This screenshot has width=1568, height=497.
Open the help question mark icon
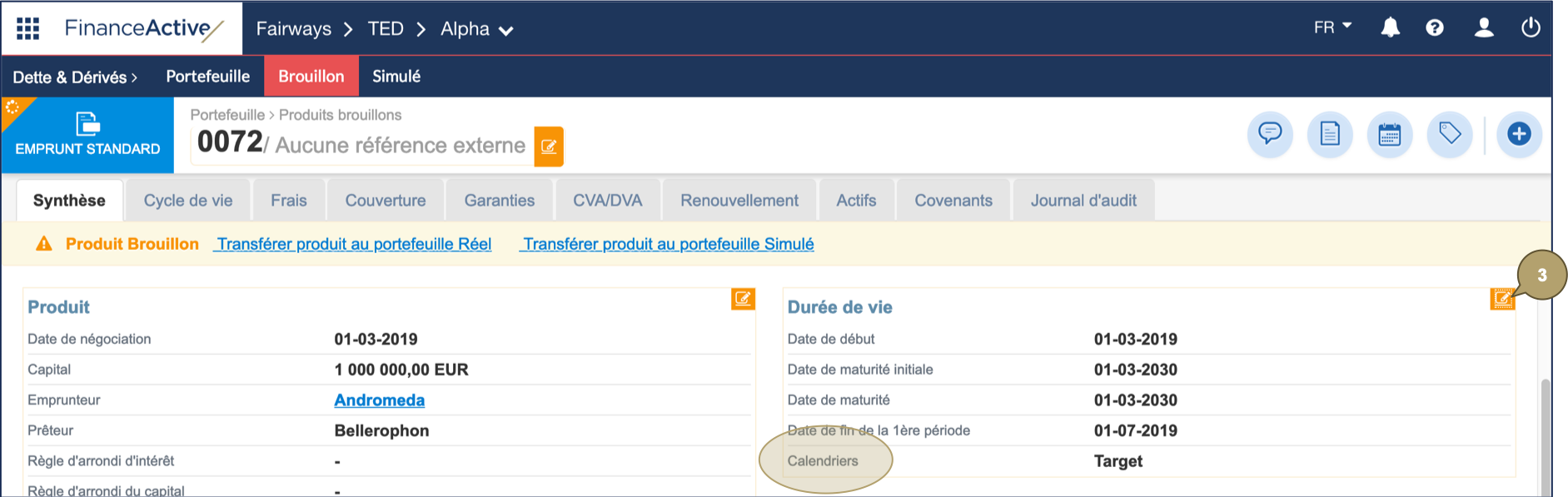point(1434,27)
